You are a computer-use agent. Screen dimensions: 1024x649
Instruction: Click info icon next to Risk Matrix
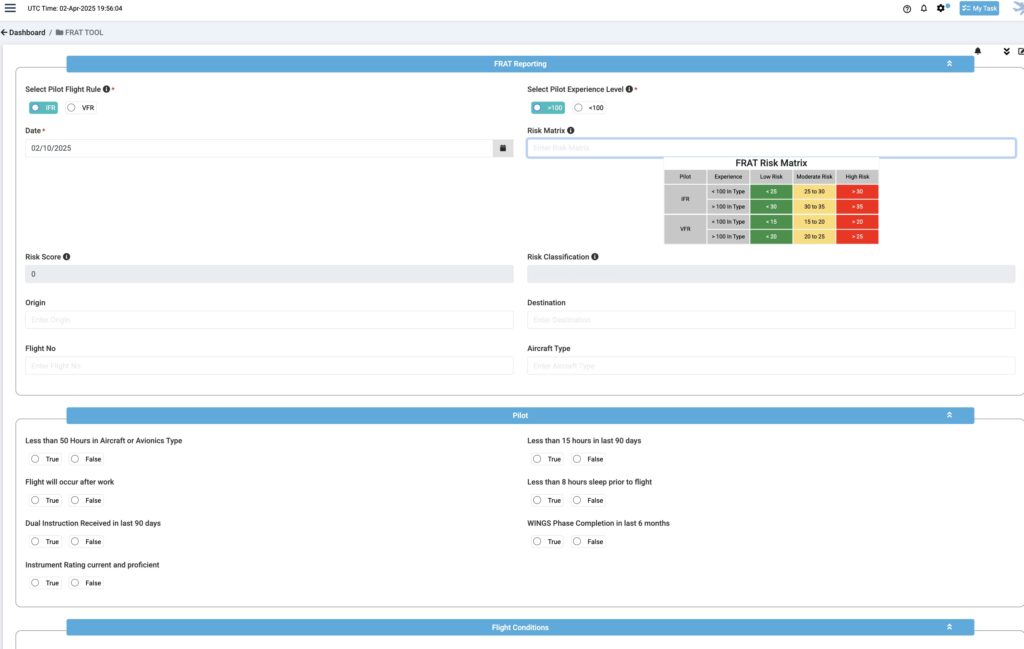571,130
